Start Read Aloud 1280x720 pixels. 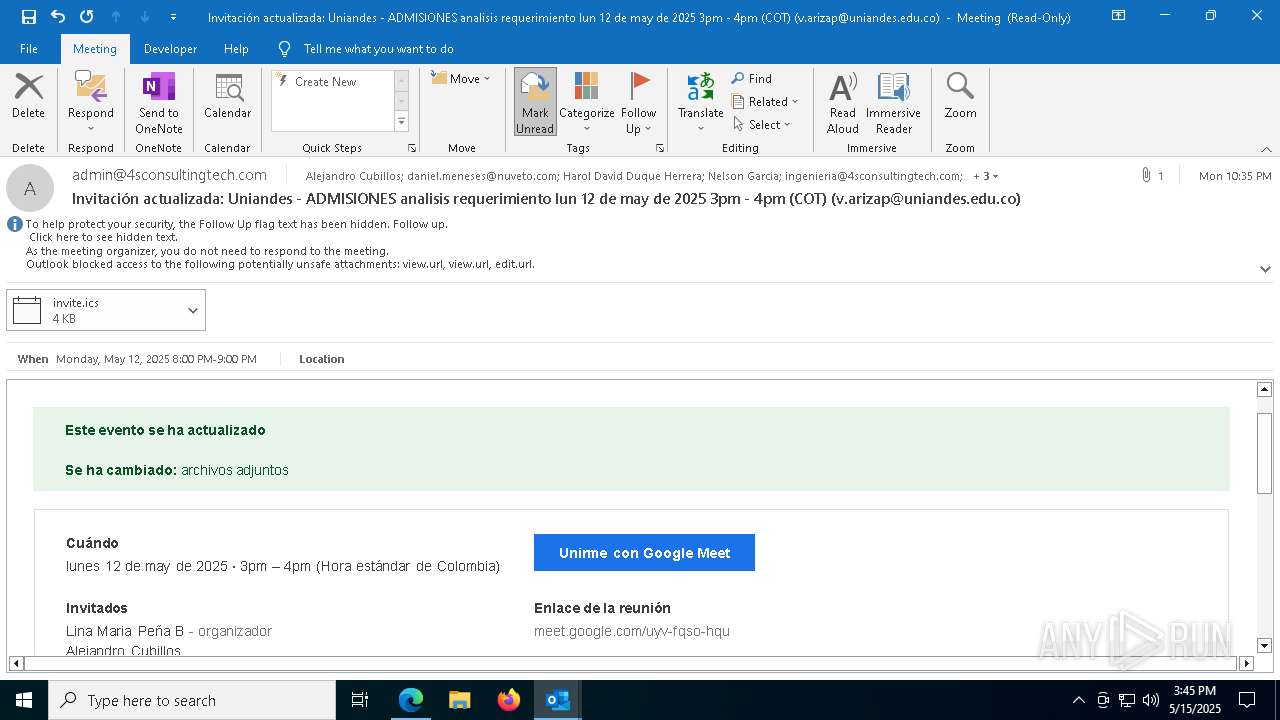tap(843, 102)
